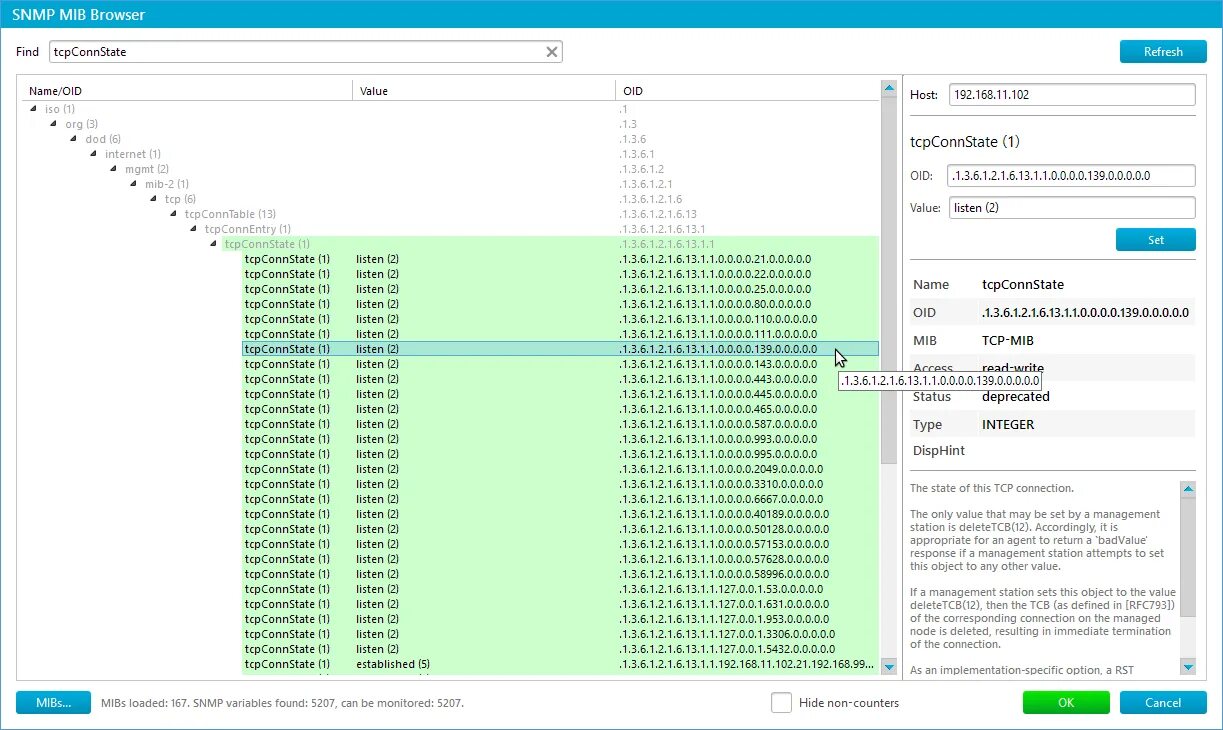Open the MIBs... dialog button
Viewport: 1223px width, 730px height.
[x=53, y=703]
